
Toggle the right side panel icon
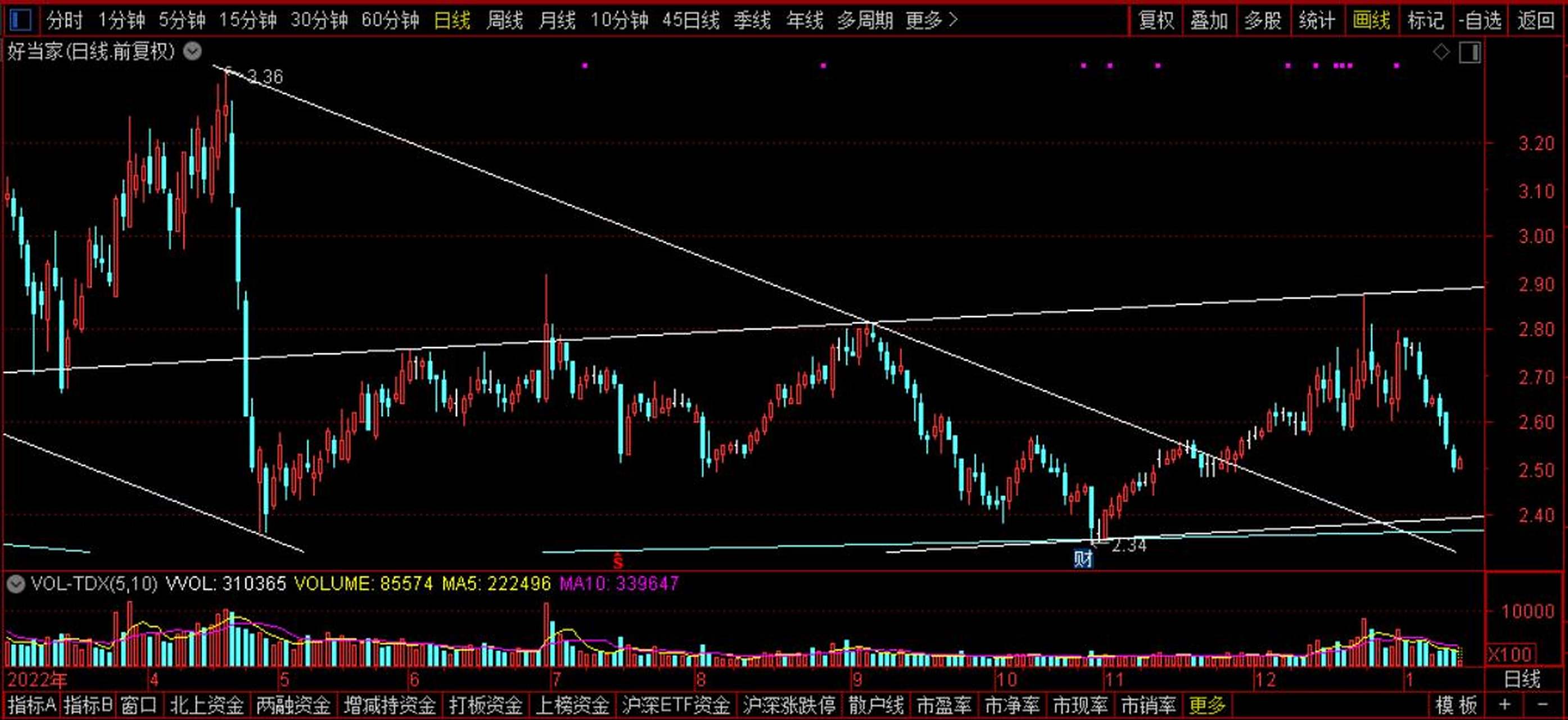1470,52
